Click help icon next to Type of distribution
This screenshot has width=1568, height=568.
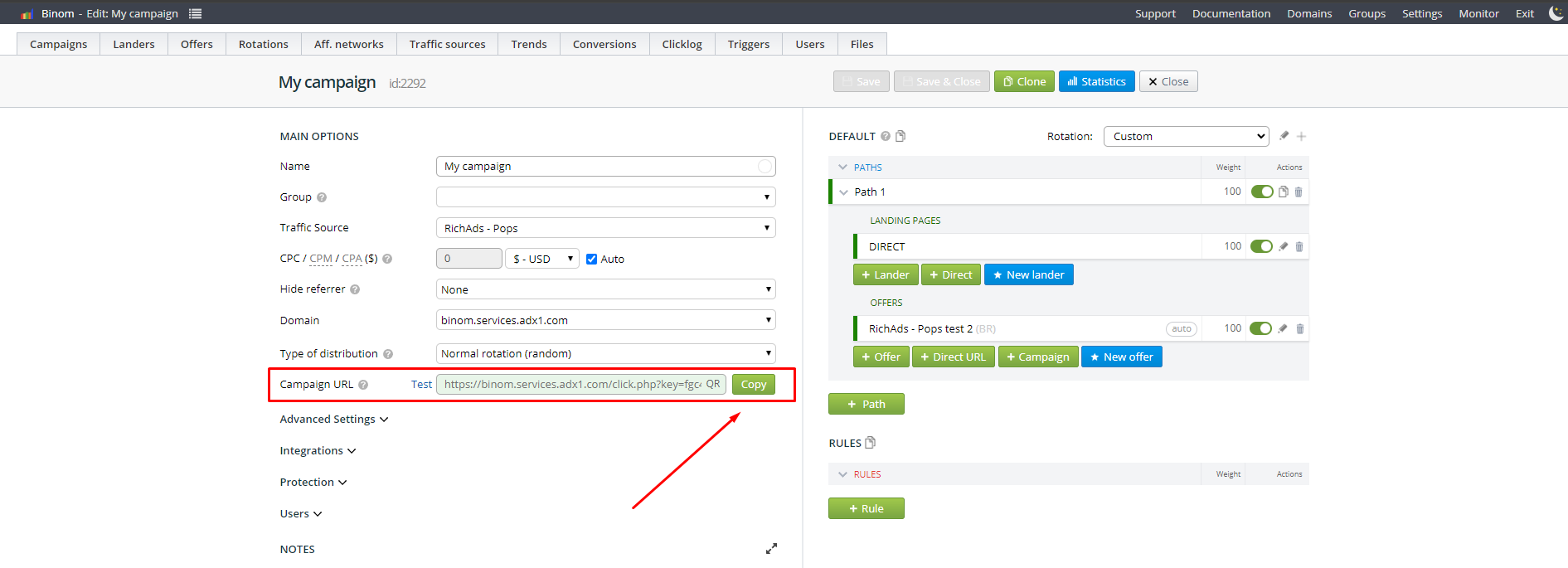(388, 354)
